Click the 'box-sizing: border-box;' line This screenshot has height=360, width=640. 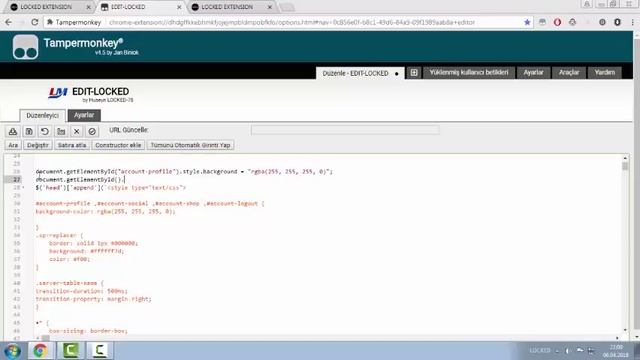88,331
